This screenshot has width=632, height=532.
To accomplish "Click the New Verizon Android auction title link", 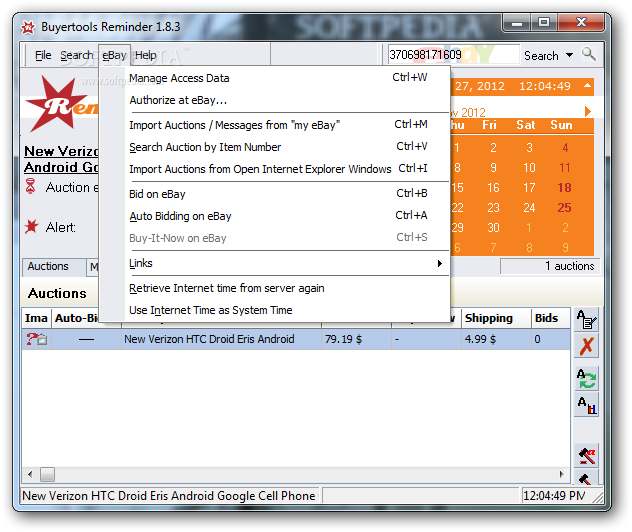I will coord(61,159).
